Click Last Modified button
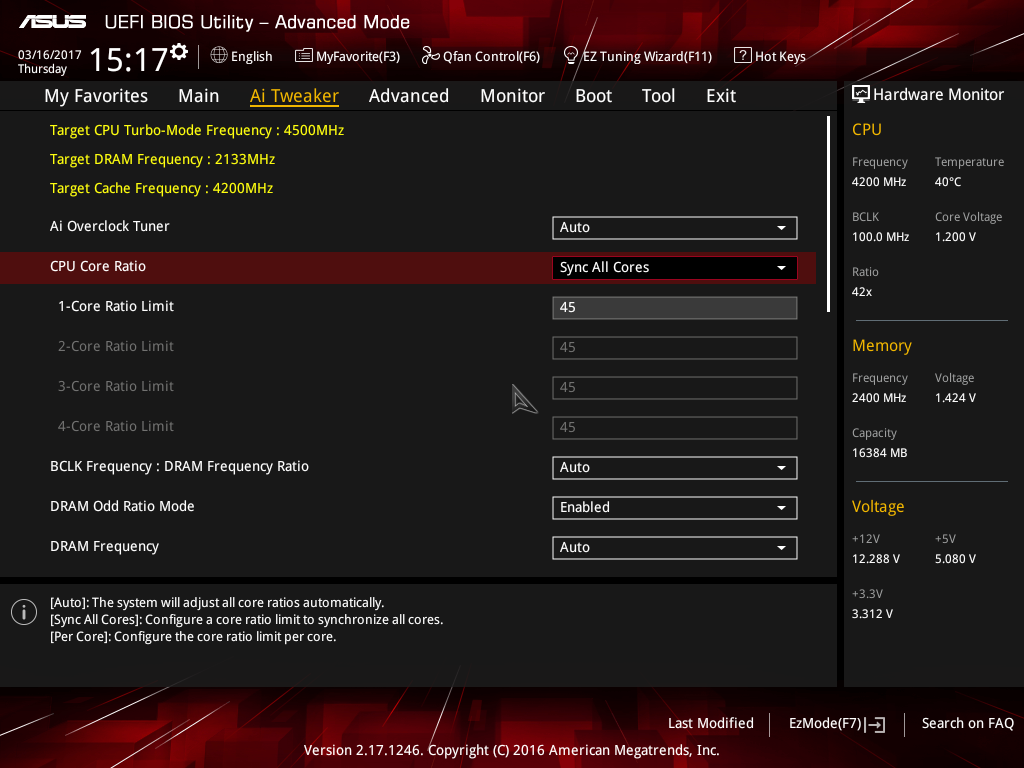The width and height of the screenshot is (1024, 768). pos(711,723)
